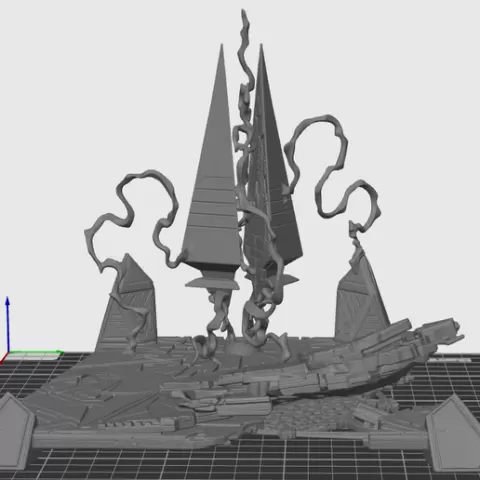Click the blue Z axis arrow
Viewport: 480px width, 480px height.
tap(7, 323)
